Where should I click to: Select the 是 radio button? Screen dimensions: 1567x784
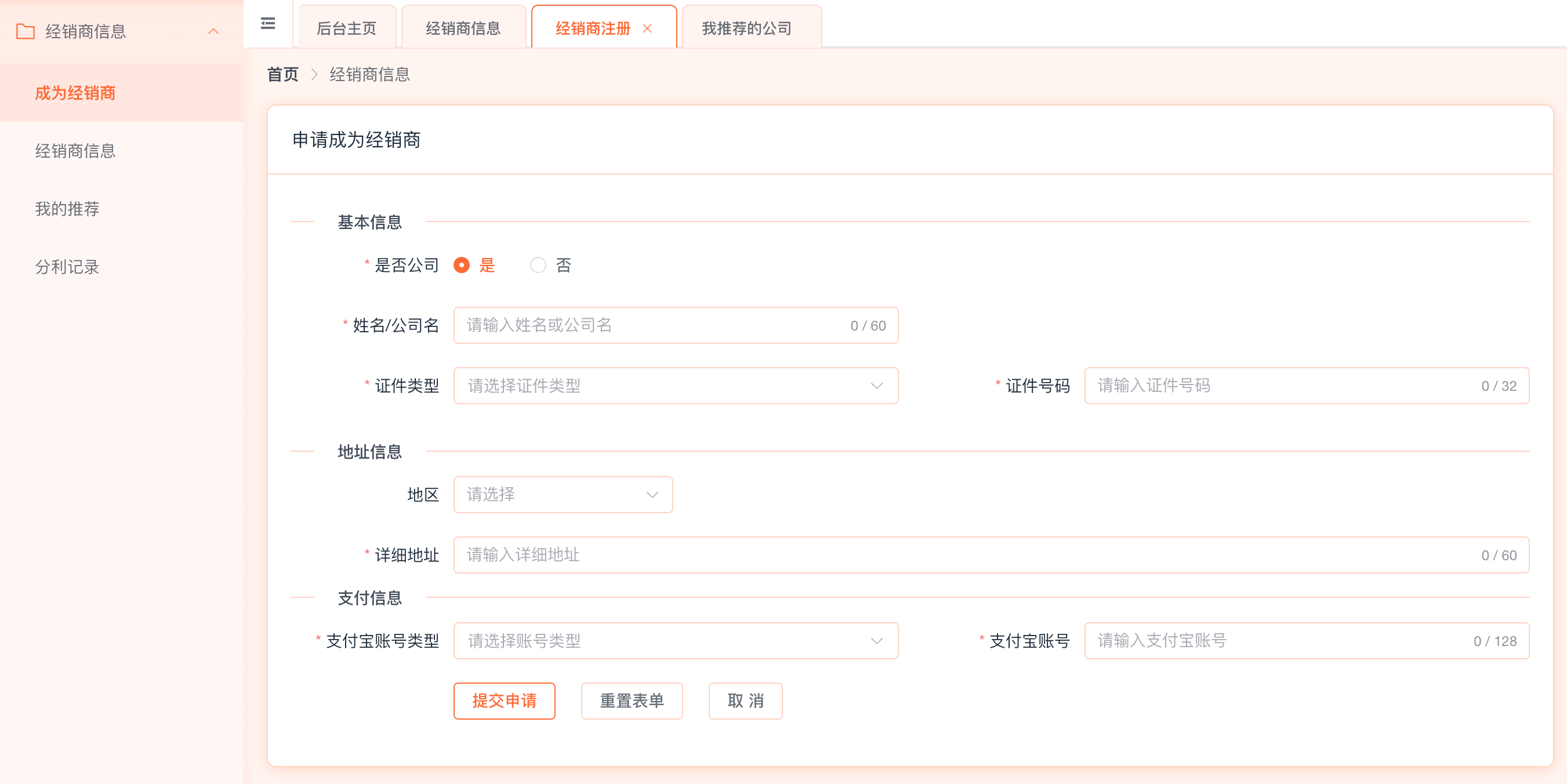click(462, 265)
